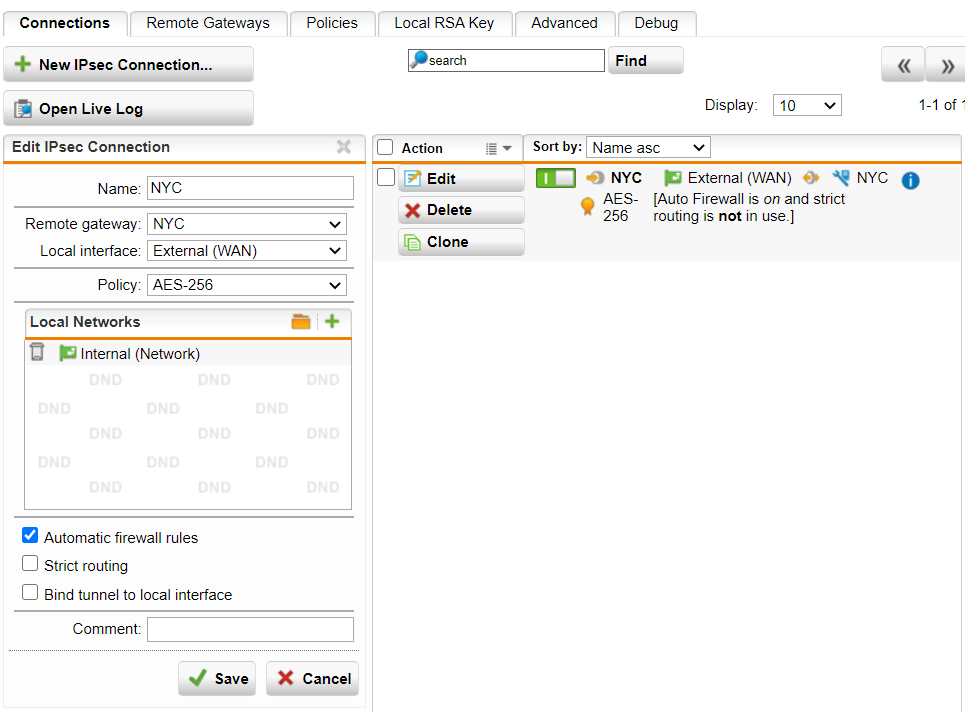Click the Comment input field
Viewport: 965px width, 712px height.
click(250, 629)
